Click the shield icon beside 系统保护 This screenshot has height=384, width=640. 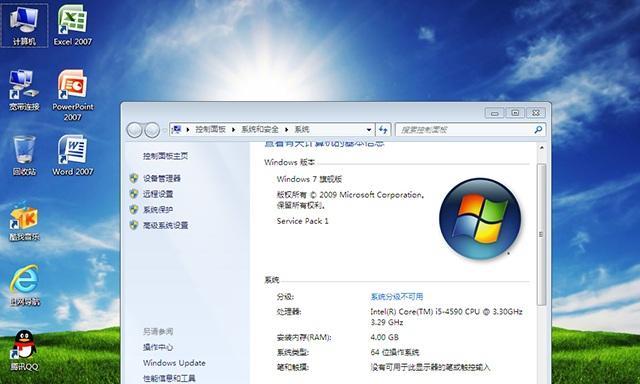coord(134,209)
